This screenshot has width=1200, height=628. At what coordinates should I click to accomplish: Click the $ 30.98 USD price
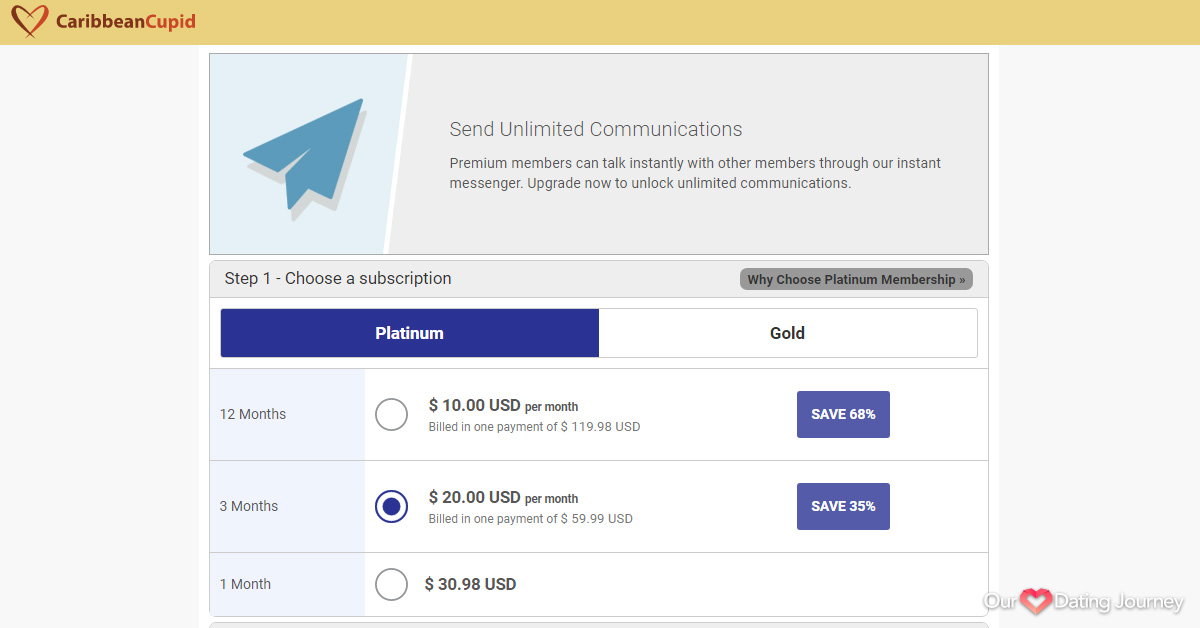click(470, 584)
